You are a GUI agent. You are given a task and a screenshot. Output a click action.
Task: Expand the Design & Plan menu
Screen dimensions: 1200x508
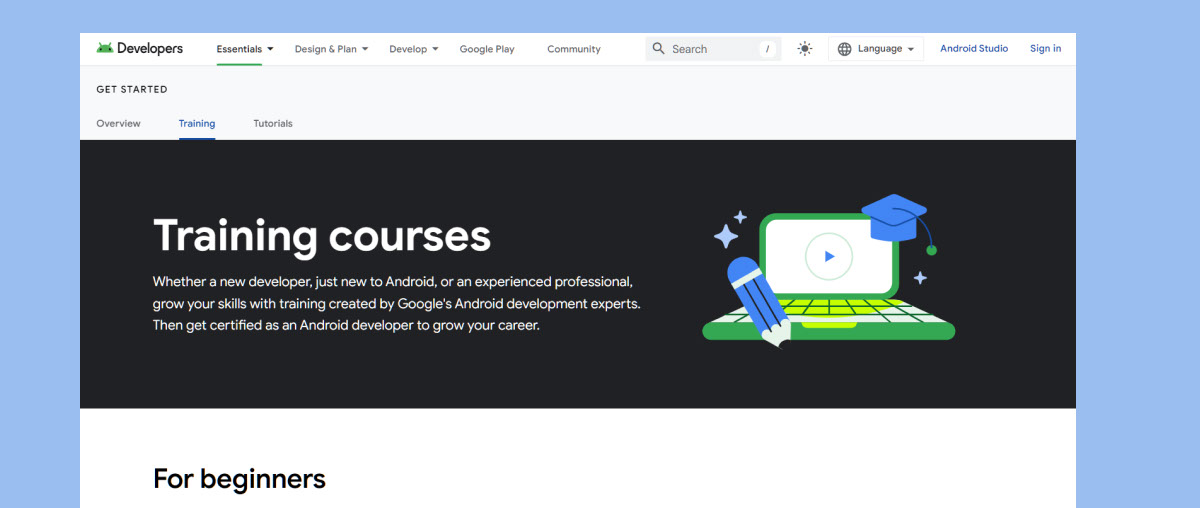coord(332,49)
